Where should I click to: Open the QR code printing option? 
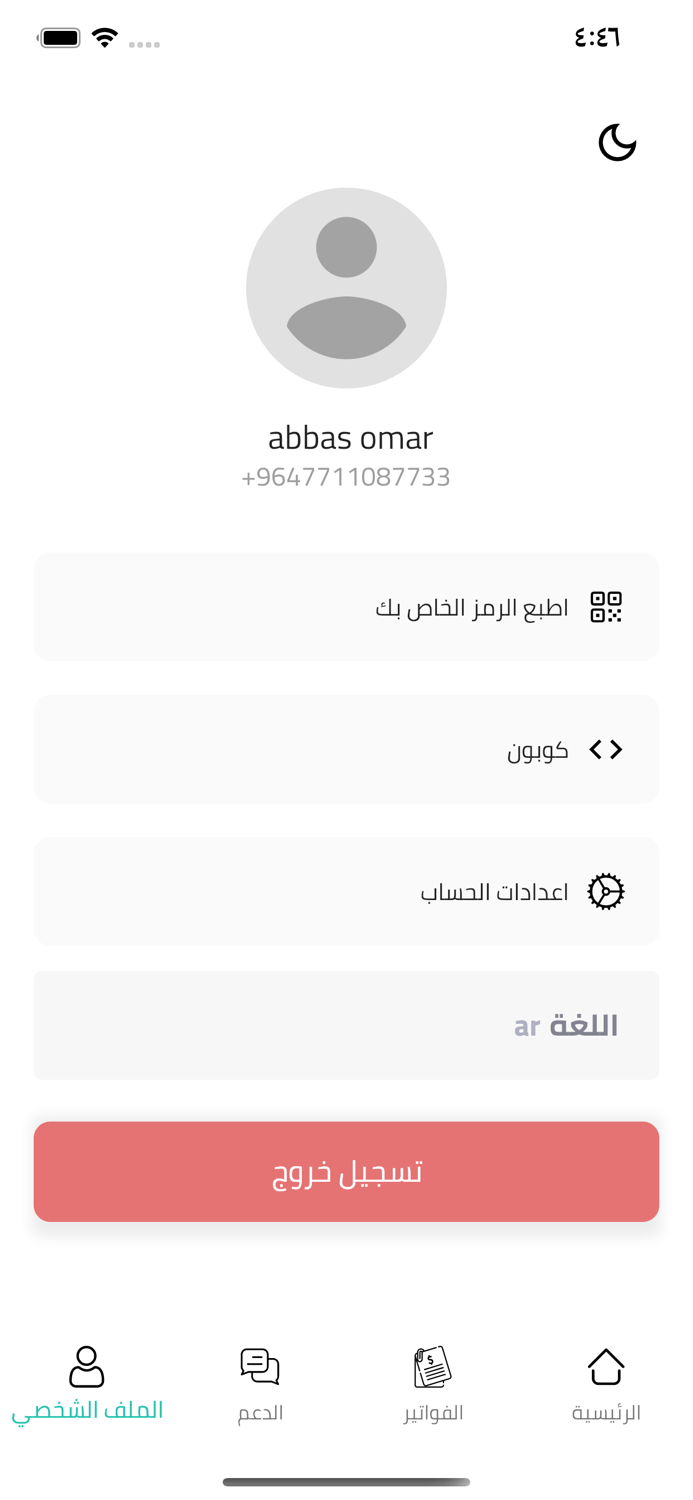coord(606,607)
